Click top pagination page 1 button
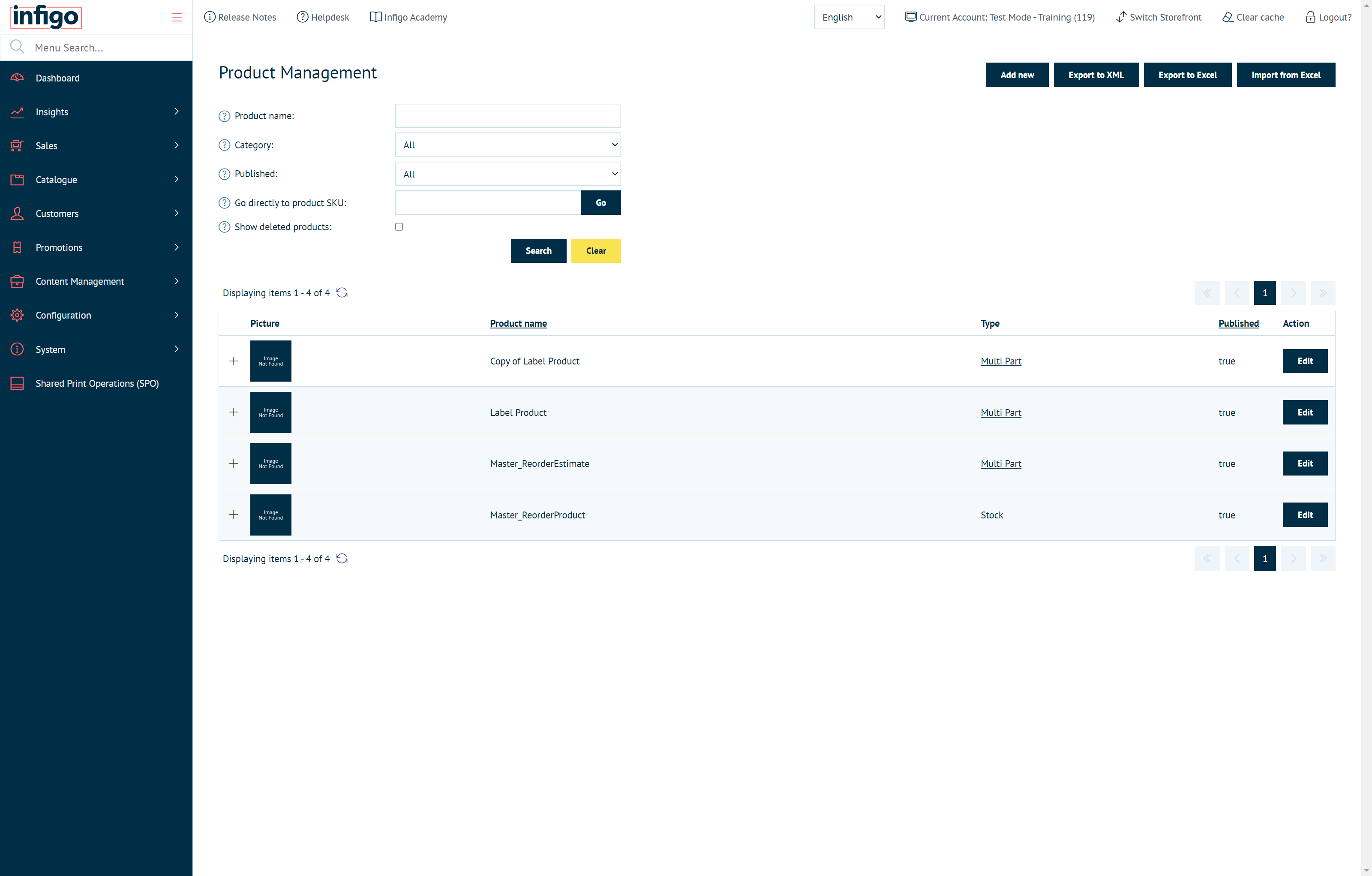Viewport: 1372px width, 876px height. (x=1264, y=292)
